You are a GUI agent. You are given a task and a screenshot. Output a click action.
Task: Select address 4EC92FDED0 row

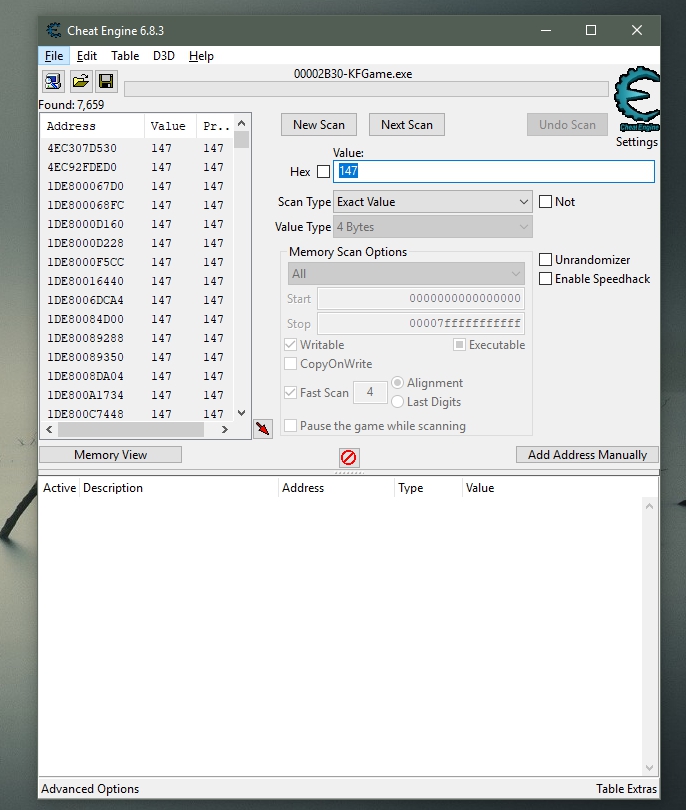click(137, 167)
